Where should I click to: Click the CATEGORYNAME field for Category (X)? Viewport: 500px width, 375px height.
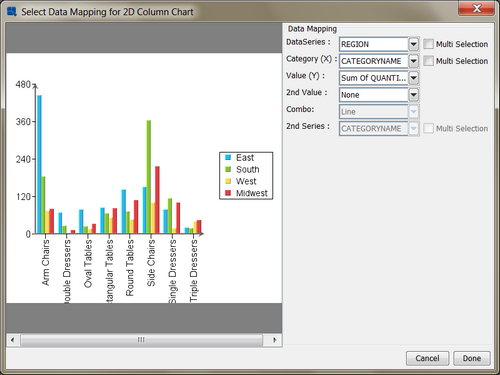point(374,61)
